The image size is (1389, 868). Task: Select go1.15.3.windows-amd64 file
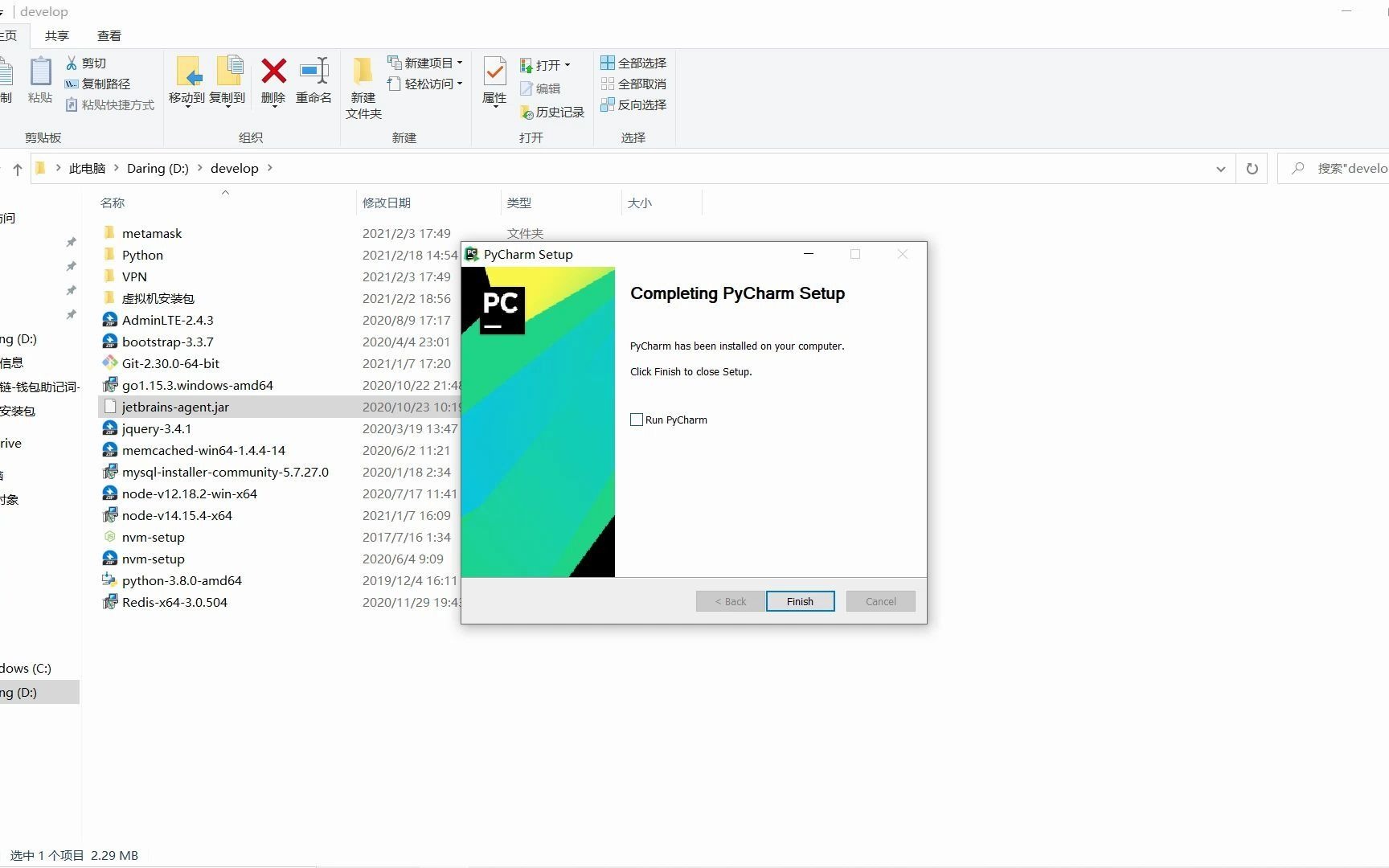[198, 385]
